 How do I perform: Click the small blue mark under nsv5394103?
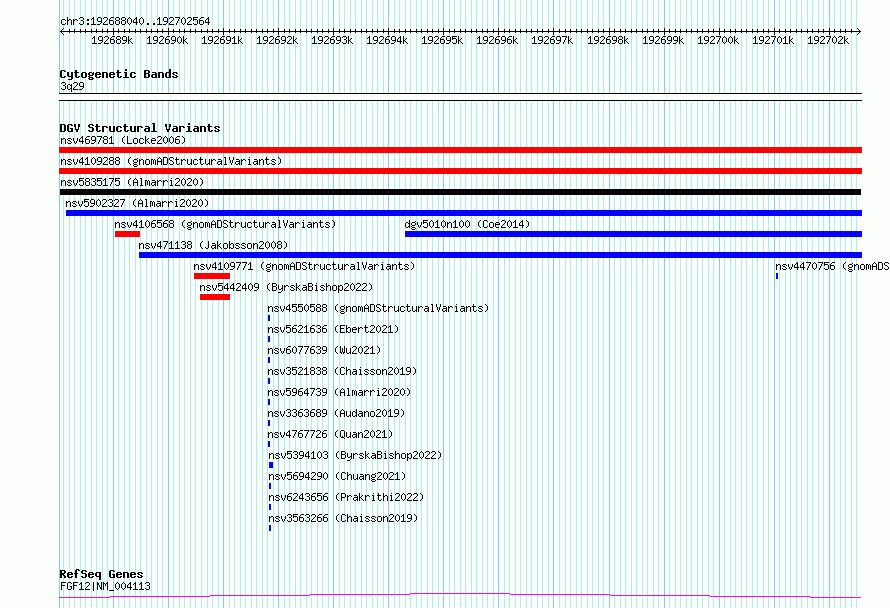271,465
